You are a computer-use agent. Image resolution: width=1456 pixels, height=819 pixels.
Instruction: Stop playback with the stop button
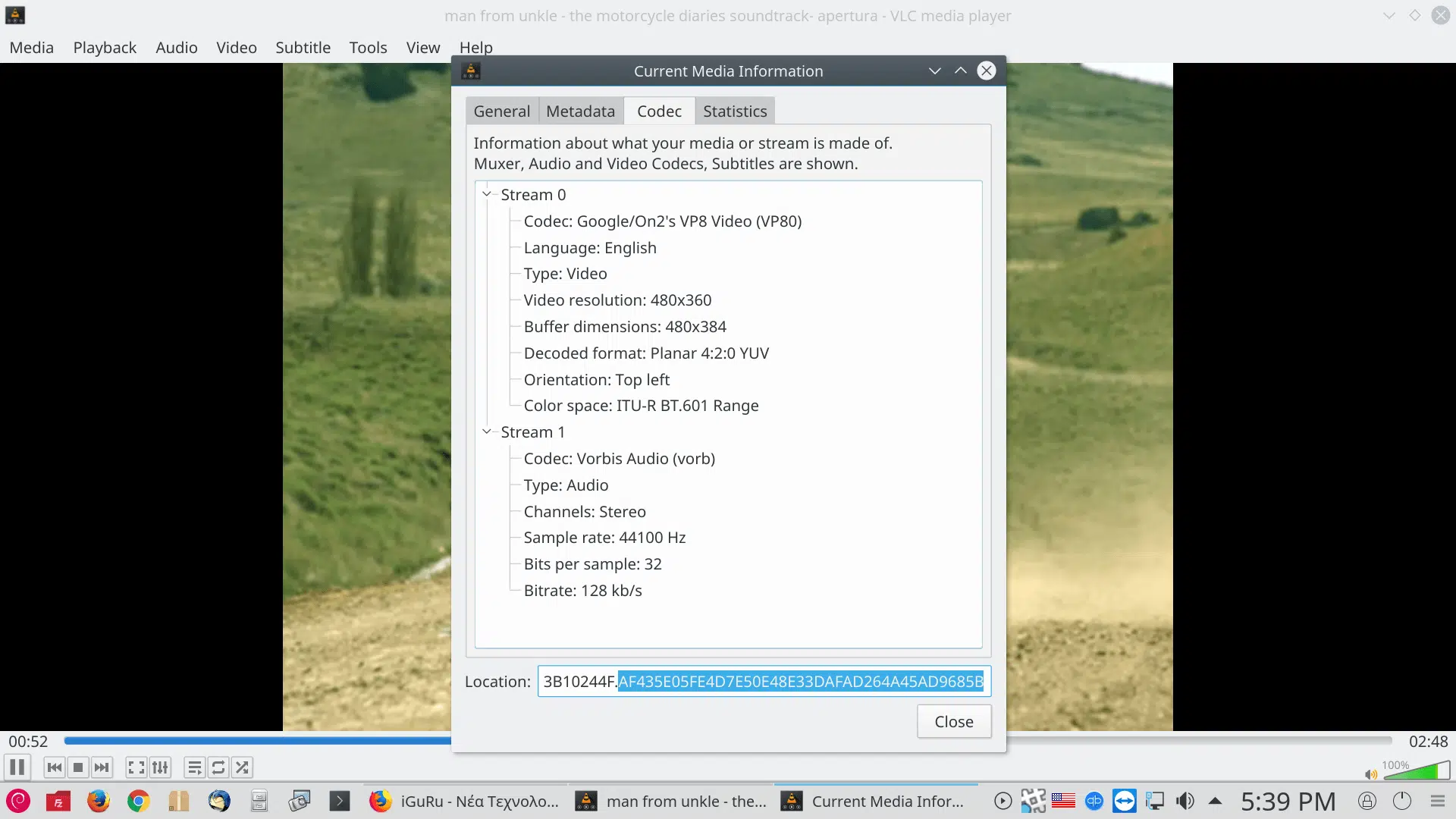tap(77, 767)
